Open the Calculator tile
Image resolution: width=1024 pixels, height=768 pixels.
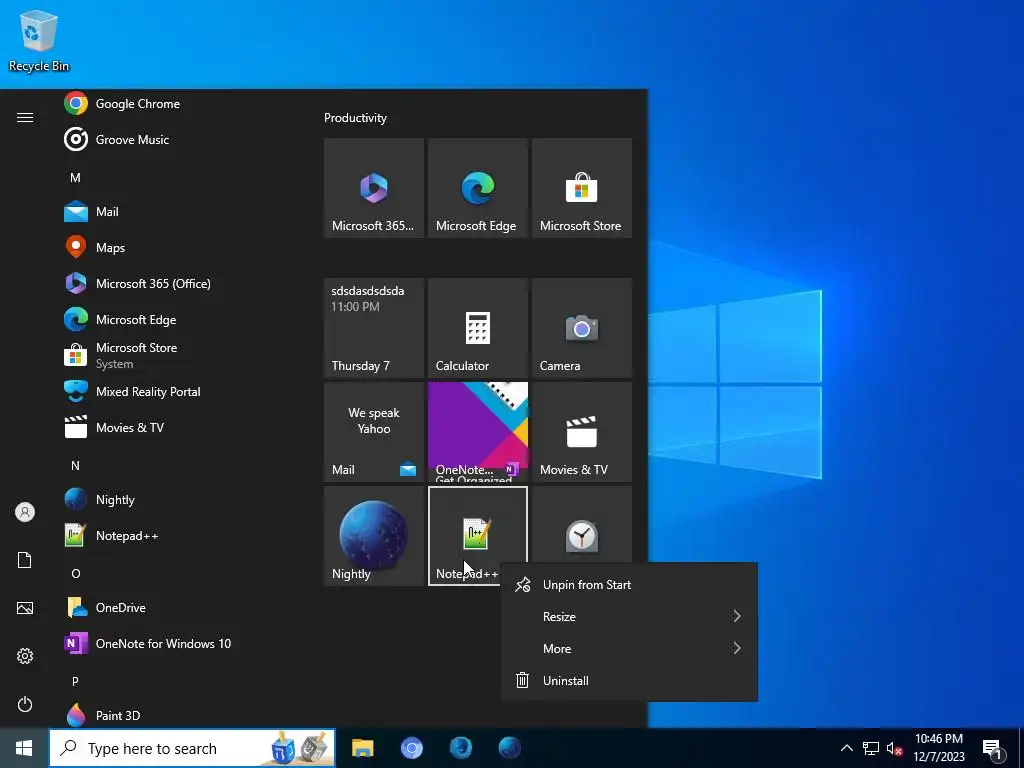pos(477,328)
